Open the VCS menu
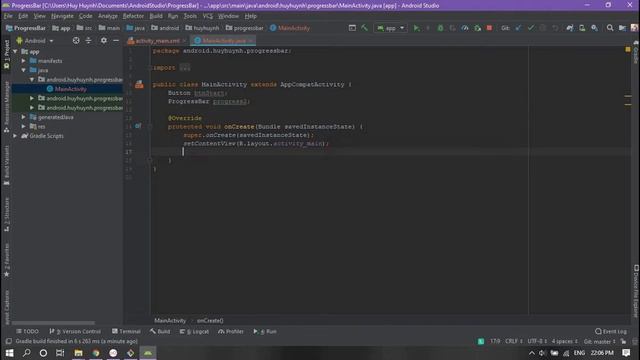The image size is (640, 360). [x=208, y=16]
